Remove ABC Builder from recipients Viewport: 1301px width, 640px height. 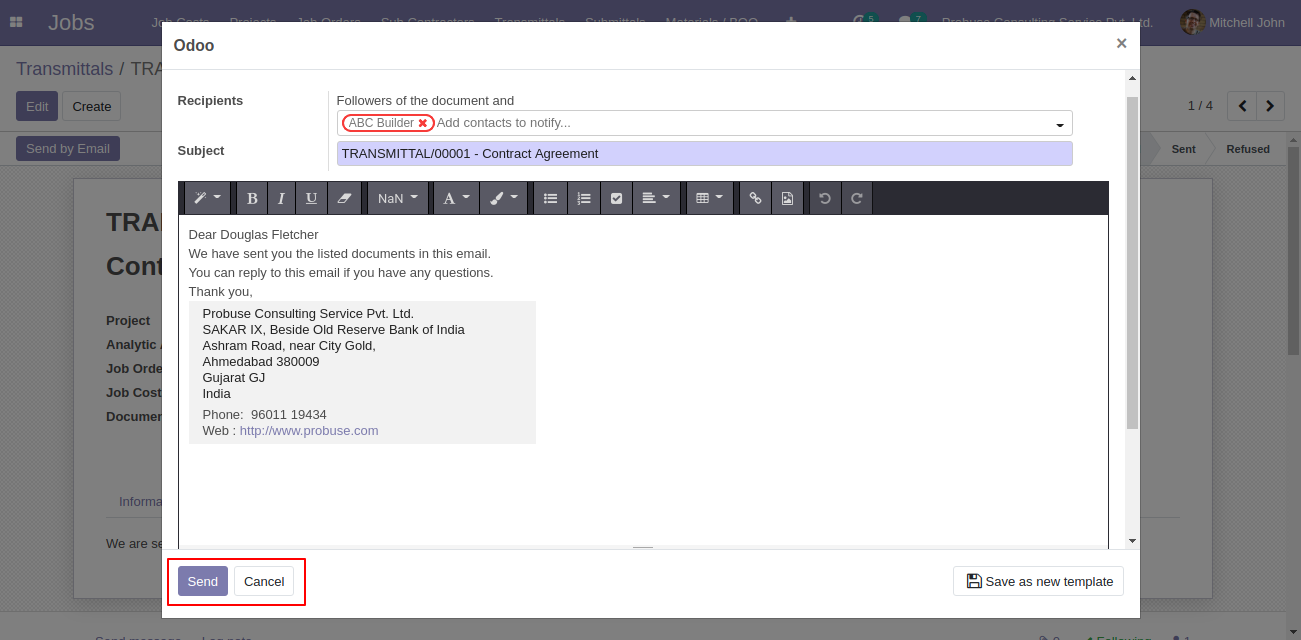coord(423,123)
